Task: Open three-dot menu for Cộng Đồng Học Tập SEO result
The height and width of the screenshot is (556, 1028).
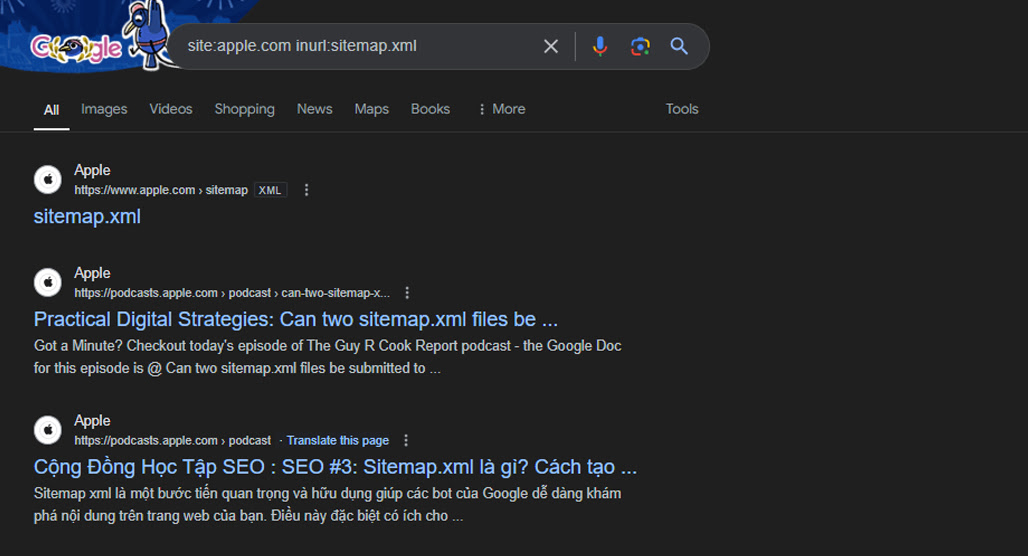Action: [406, 441]
